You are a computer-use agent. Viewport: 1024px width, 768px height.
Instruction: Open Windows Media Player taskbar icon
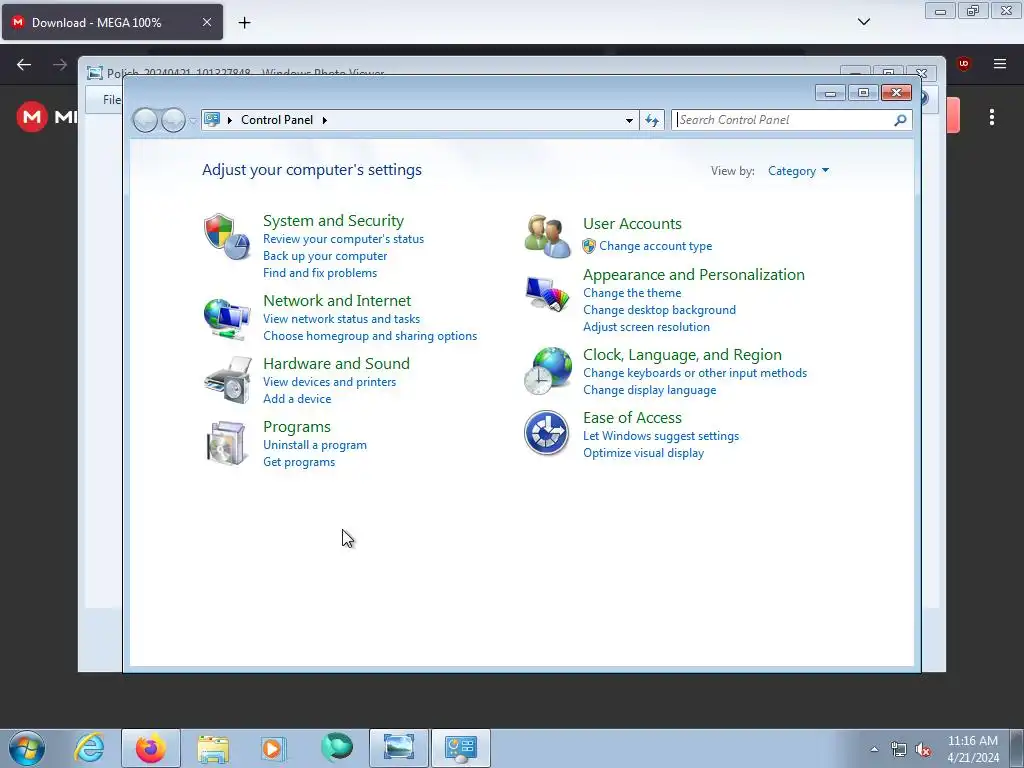point(273,748)
